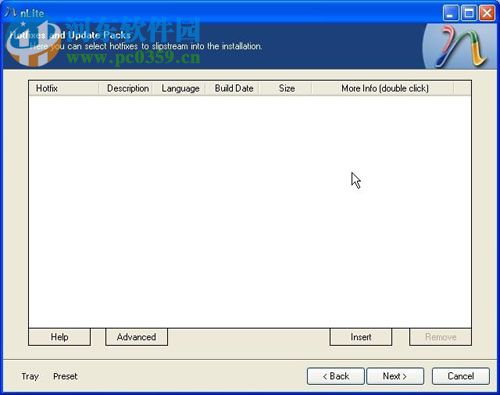Sort by the Build Date column header
500x395 pixels.
(x=232, y=88)
